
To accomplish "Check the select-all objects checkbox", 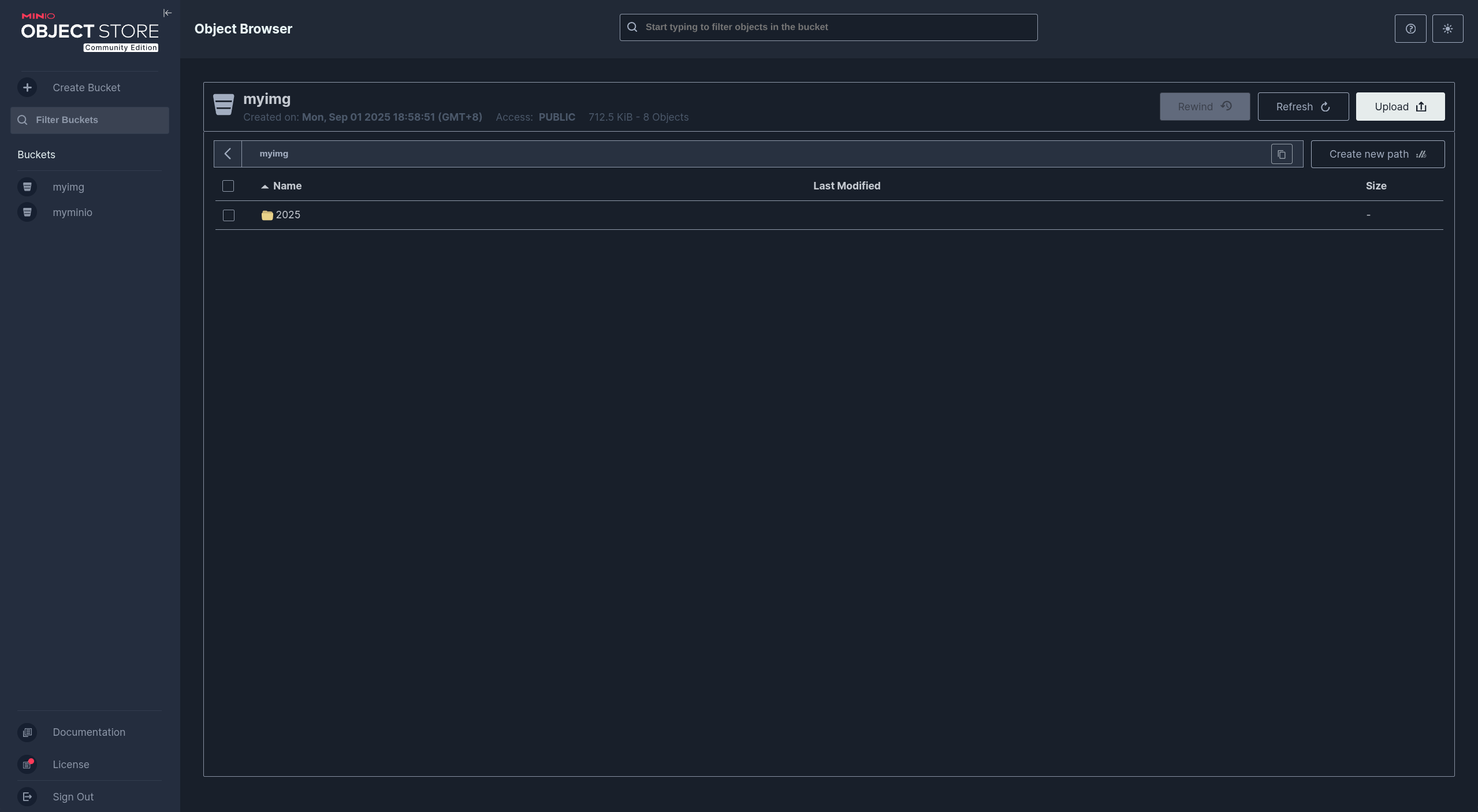I will [x=228, y=186].
